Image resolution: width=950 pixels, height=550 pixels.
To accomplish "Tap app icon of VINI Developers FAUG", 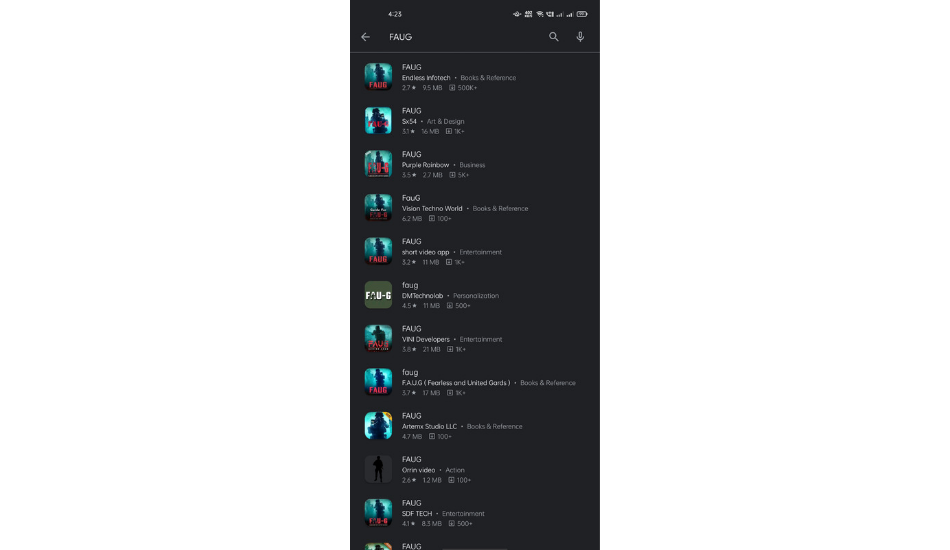I will click(x=378, y=339).
